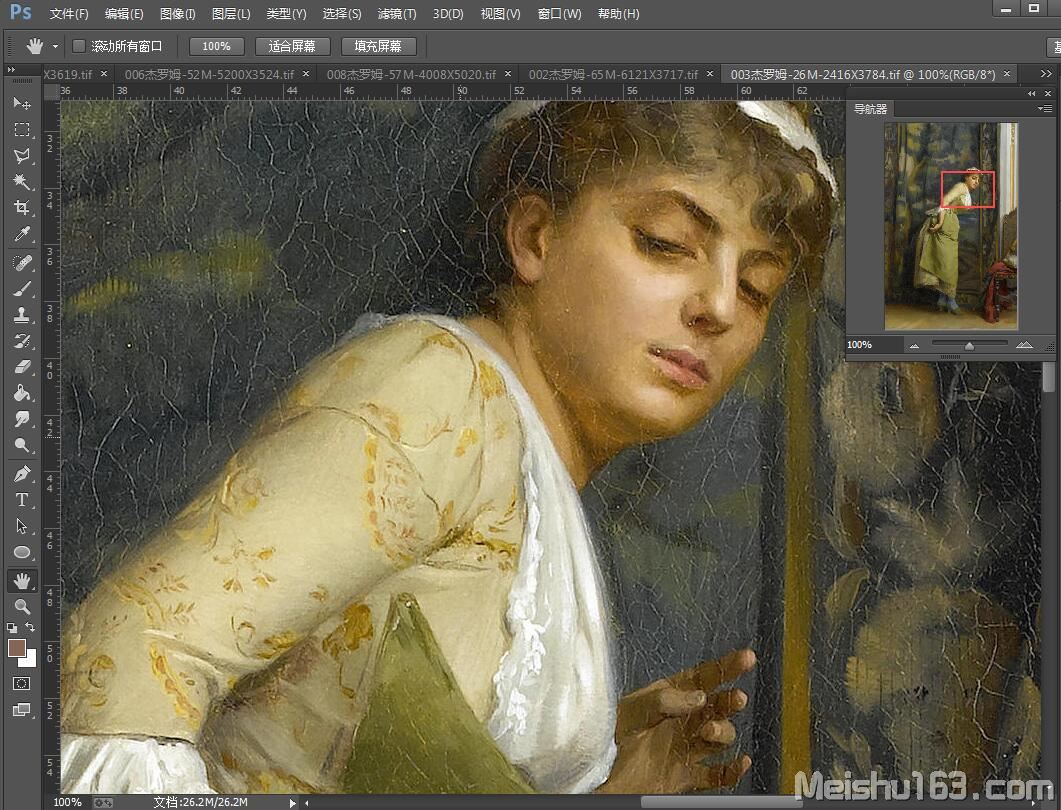Open Hand tool preset picker dropdown
Image resolution: width=1061 pixels, height=810 pixels.
coord(55,47)
